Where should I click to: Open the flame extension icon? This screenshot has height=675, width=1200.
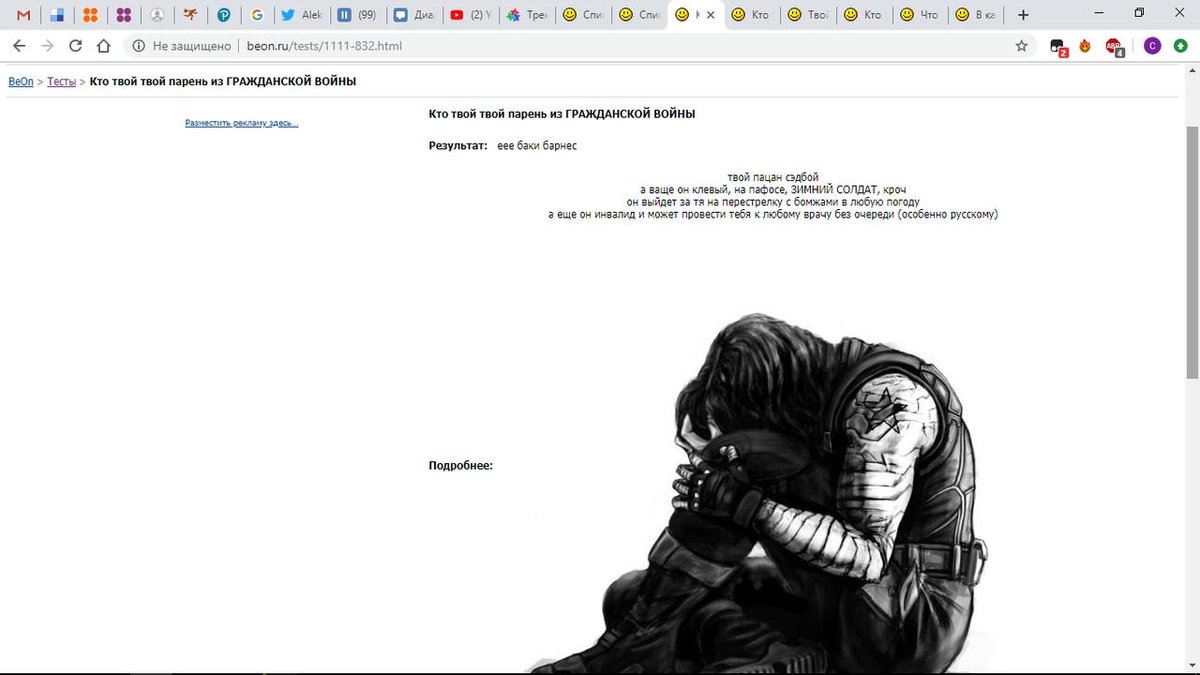pyautogui.click(x=1085, y=46)
